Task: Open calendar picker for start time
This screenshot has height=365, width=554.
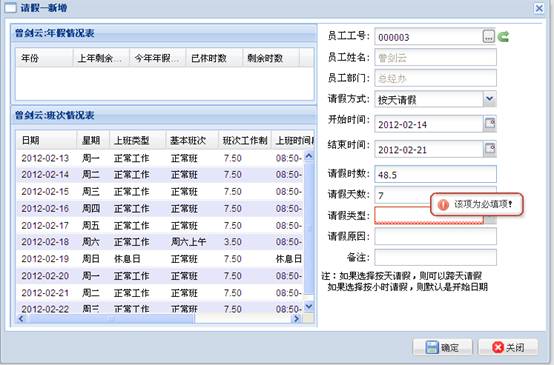Action: [490, 124]
